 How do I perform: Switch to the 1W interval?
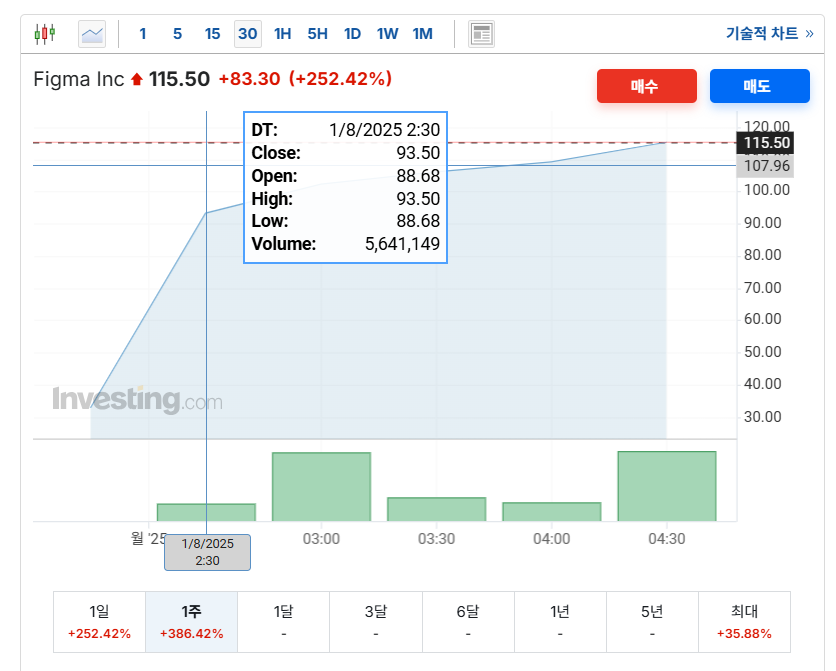tap(388, 34)
